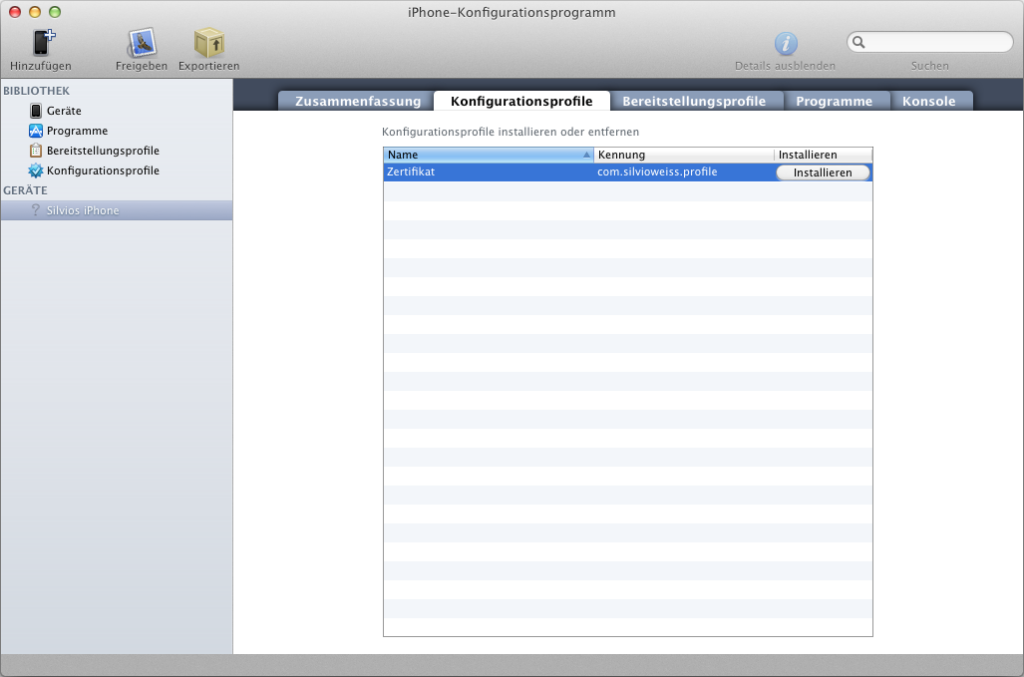Select Geräte in the Bibliothek sidebar

64,111
